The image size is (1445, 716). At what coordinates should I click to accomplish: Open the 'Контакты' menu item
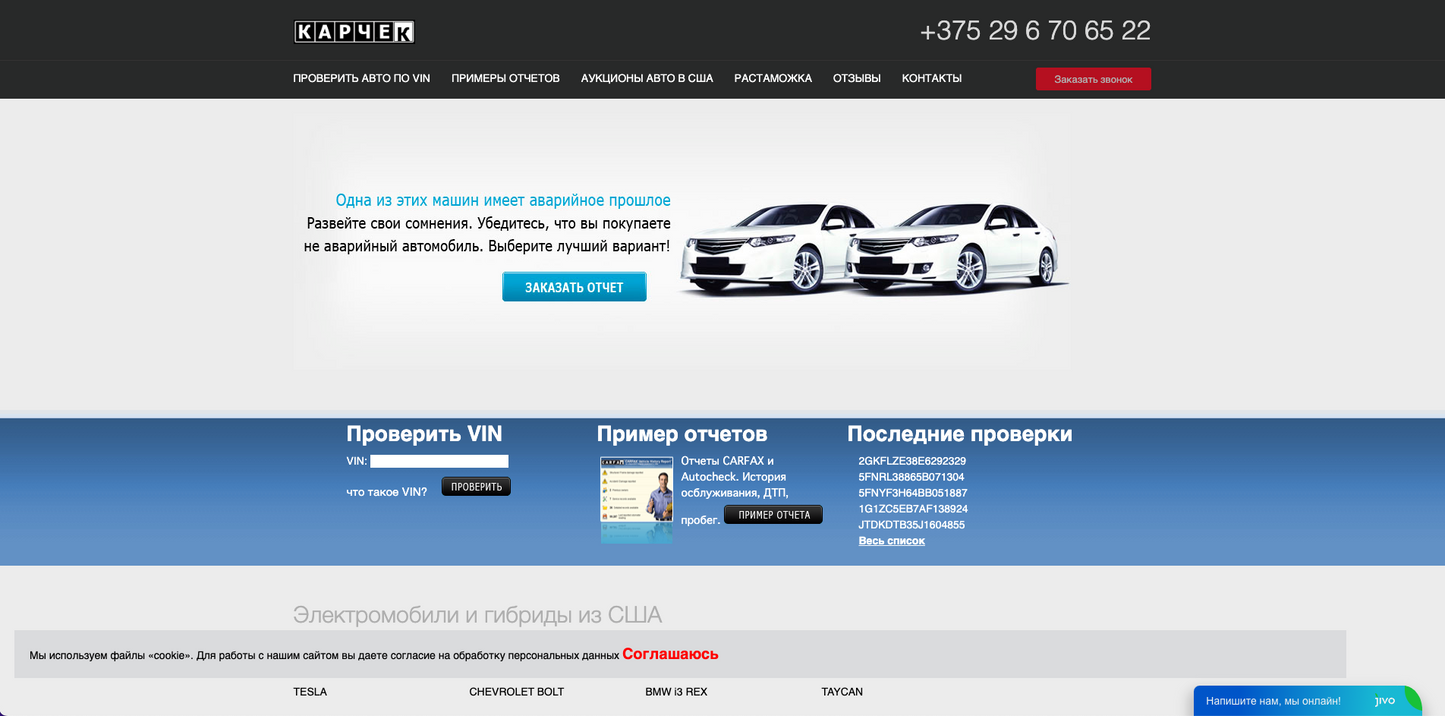[931, 78]
